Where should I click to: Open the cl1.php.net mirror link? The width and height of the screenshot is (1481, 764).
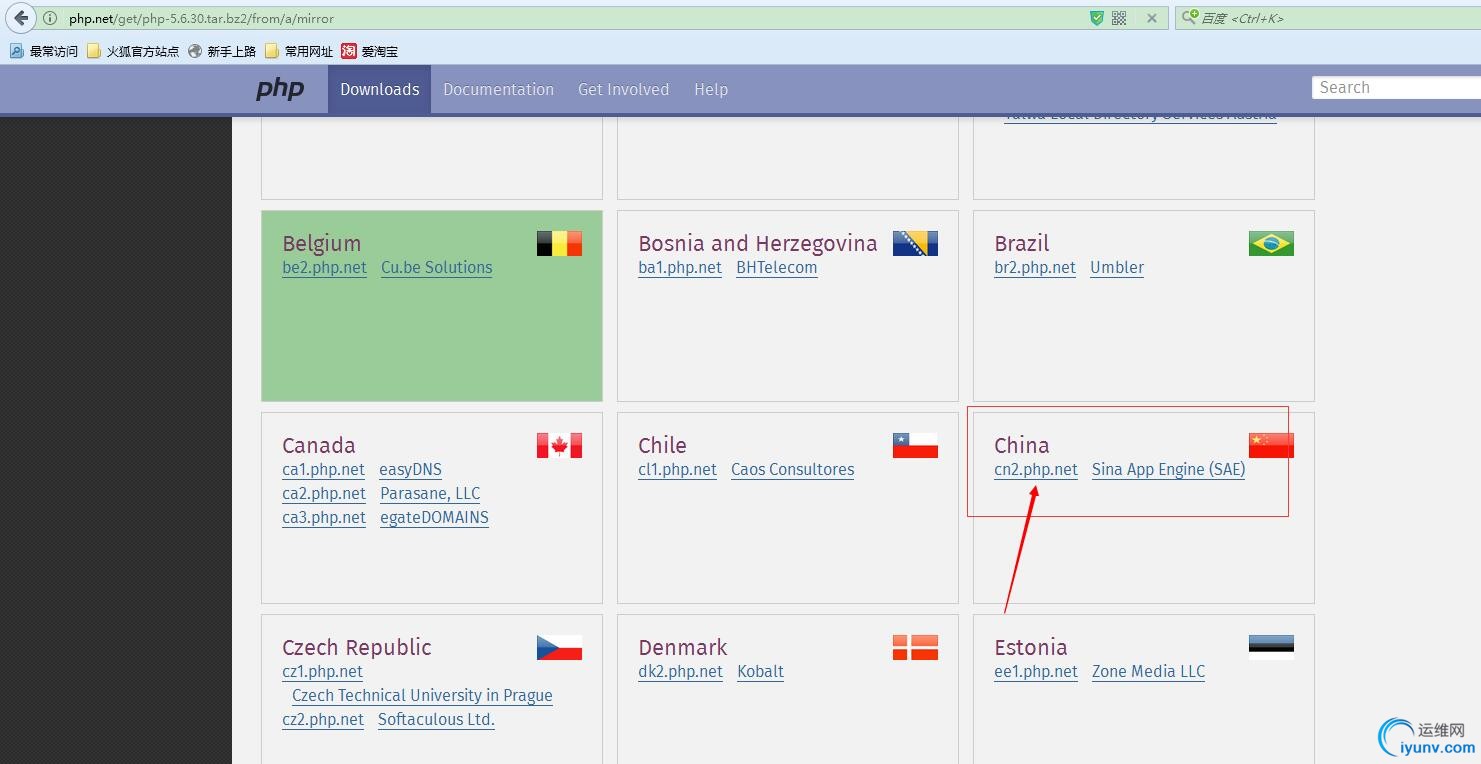pyautogui.click(x=677, y=470)
